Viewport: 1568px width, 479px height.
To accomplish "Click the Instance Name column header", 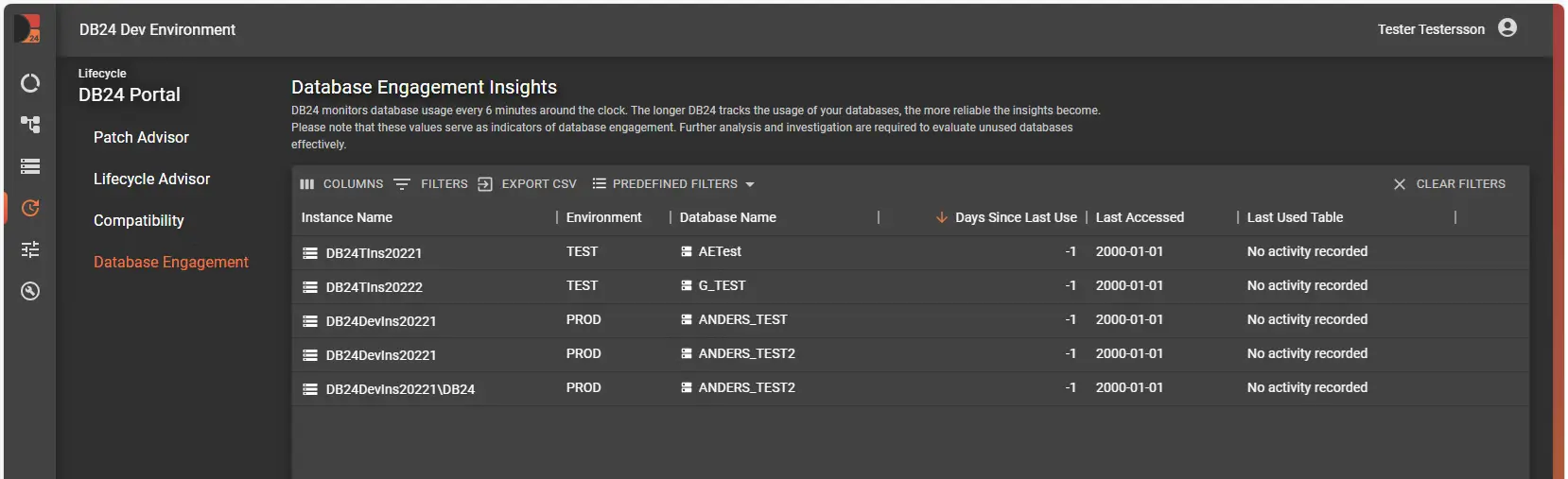I will point(347,217).
